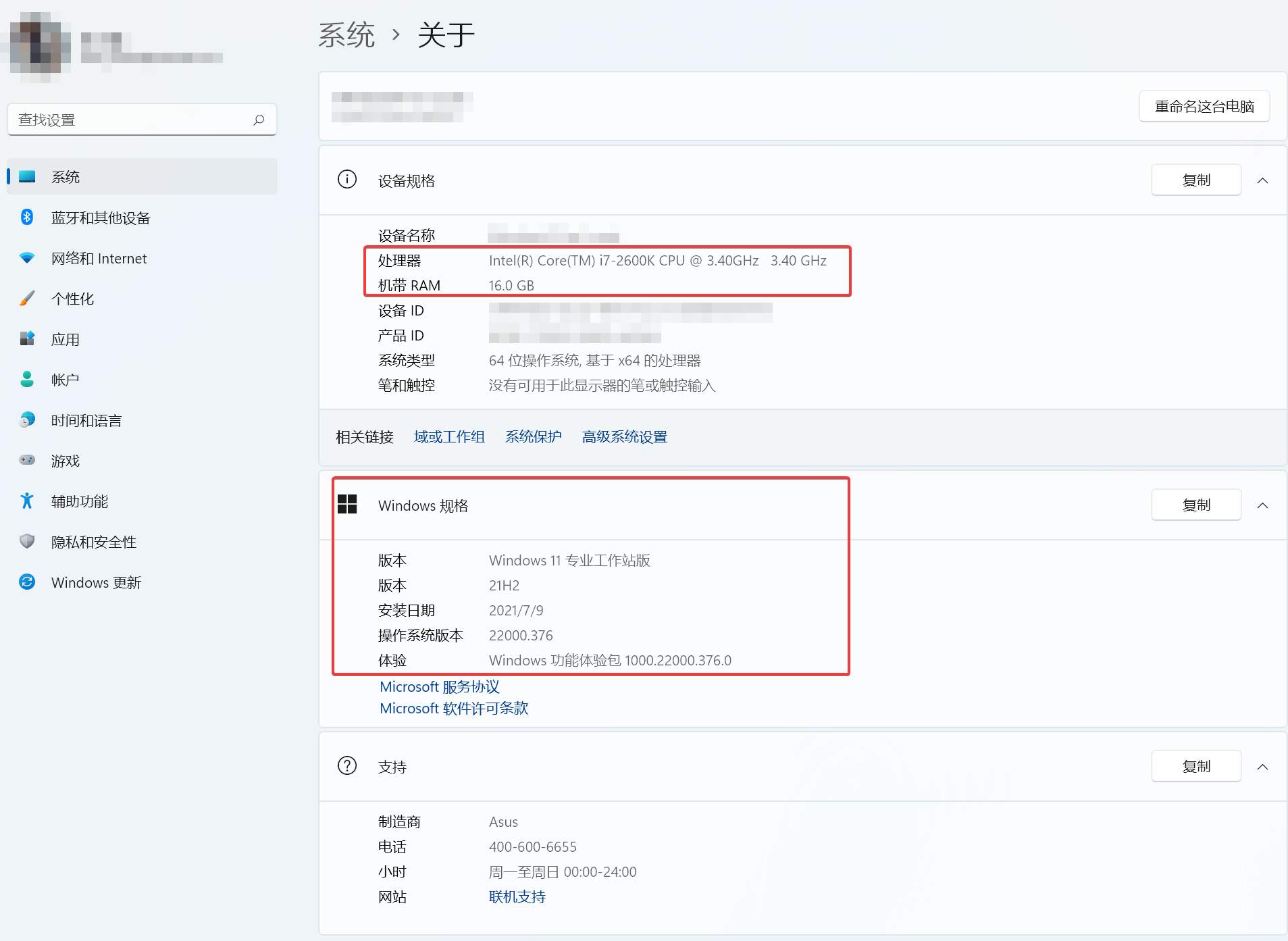
Task: Click the 没有可用于此显示器的笔或触控输入 text
Action: point(602,386)
